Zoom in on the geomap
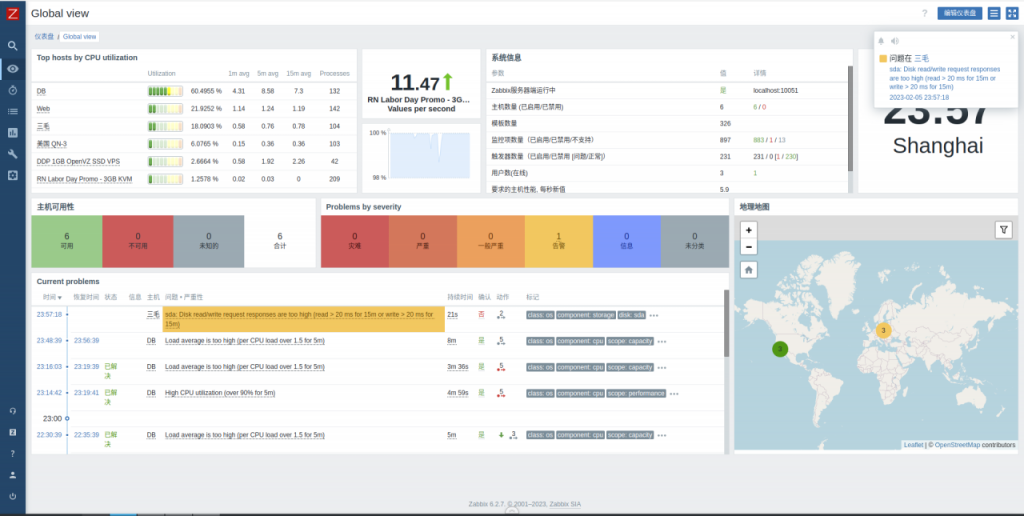Viewport: 1024px width, 516px height. 748,230
